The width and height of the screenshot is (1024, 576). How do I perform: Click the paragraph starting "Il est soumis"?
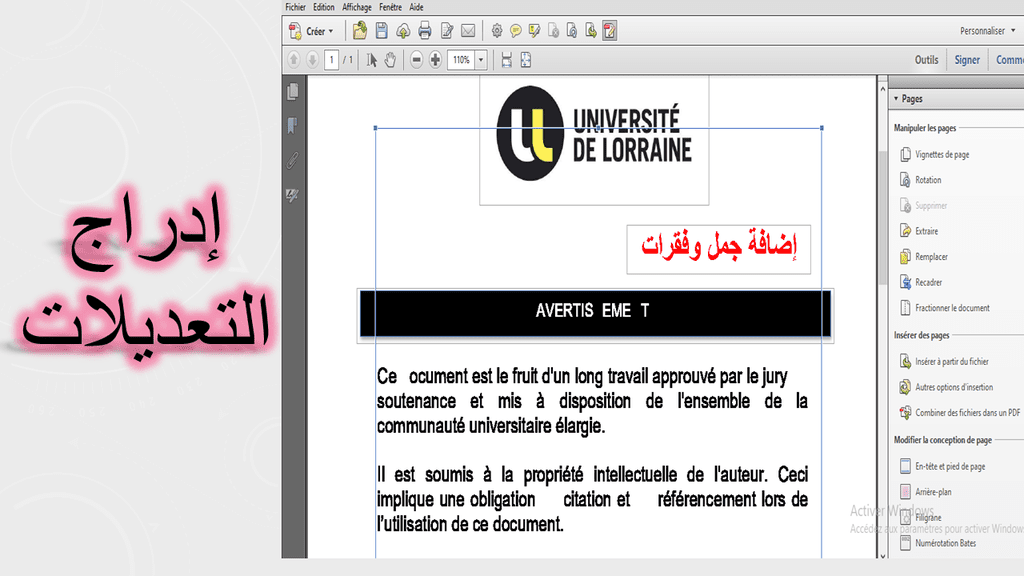(592, 499)
